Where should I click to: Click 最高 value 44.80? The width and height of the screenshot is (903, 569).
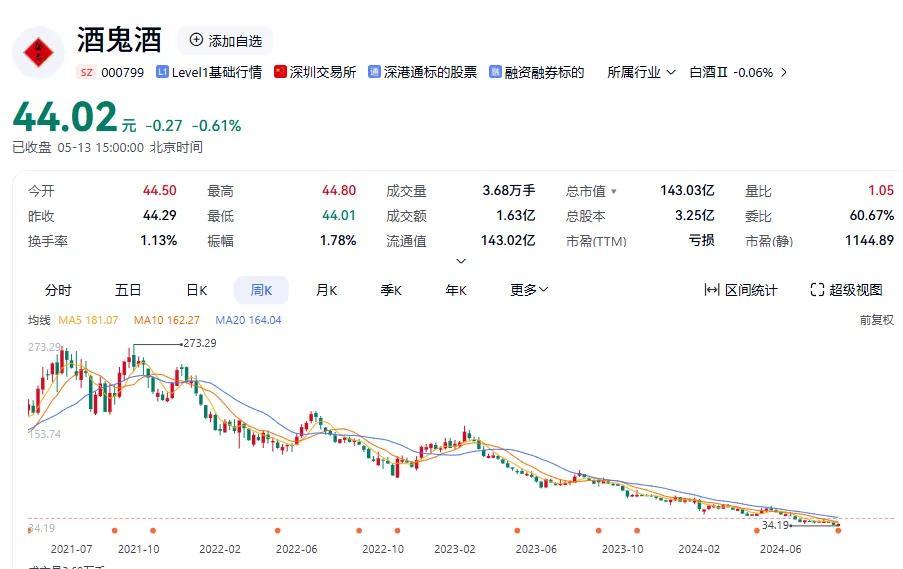[339, 191]
